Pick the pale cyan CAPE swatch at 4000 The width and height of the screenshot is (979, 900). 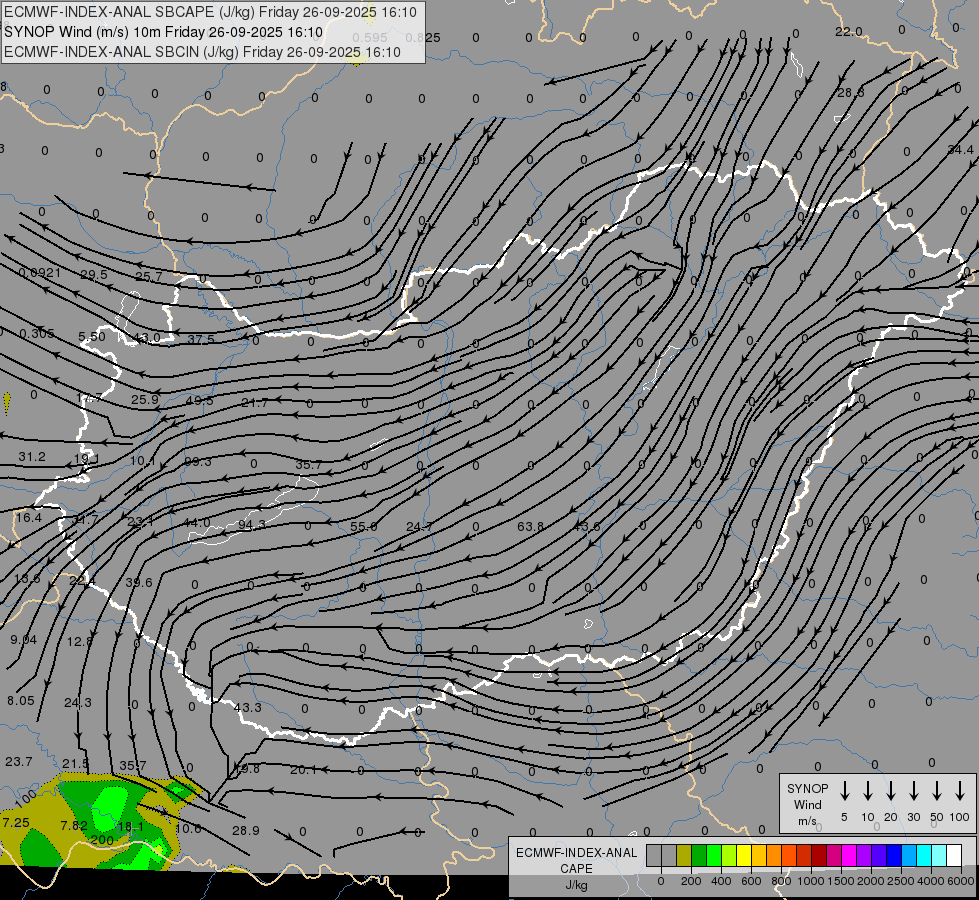[x=938, y=856]
